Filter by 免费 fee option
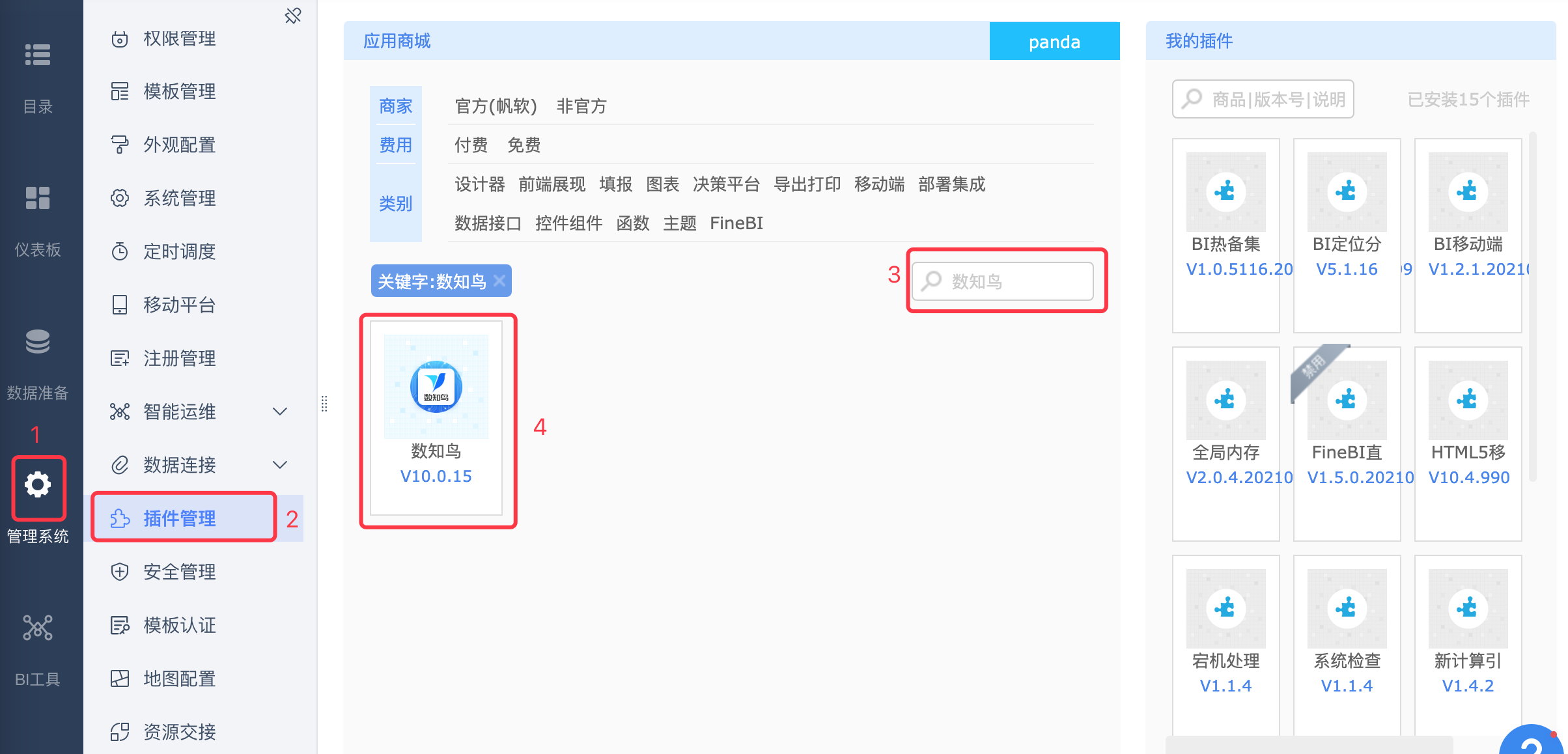 tap(524, 145)
